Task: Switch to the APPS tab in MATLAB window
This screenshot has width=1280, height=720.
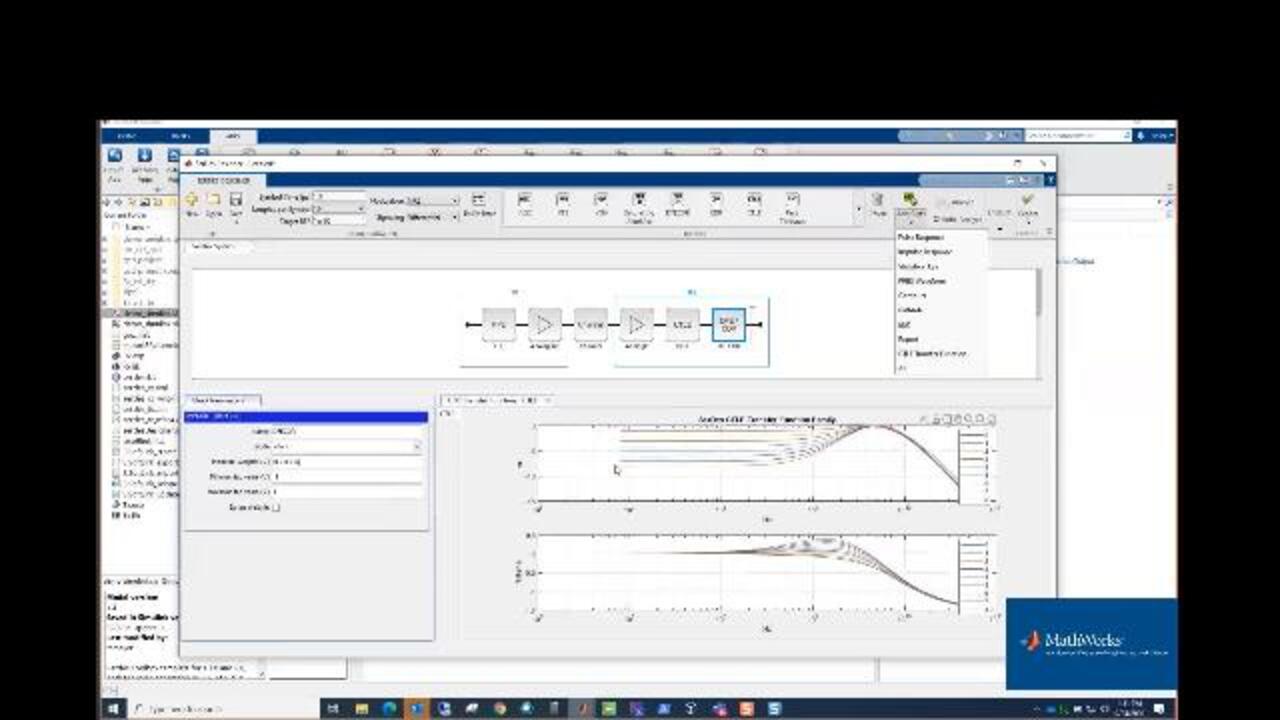Action: click(x=232, y=136)
